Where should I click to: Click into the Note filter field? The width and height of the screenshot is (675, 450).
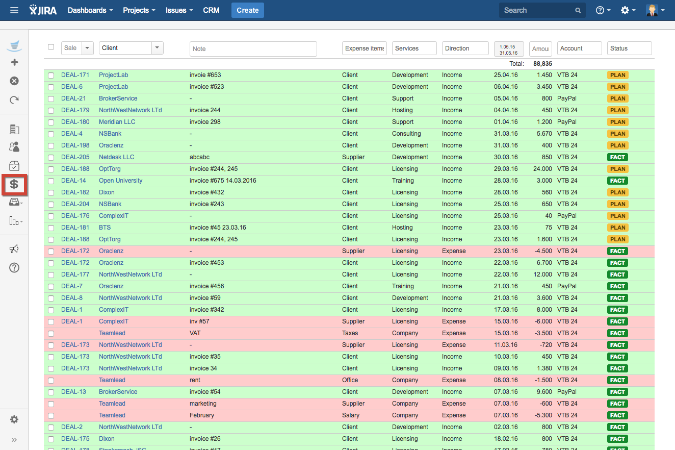[253, 49]
